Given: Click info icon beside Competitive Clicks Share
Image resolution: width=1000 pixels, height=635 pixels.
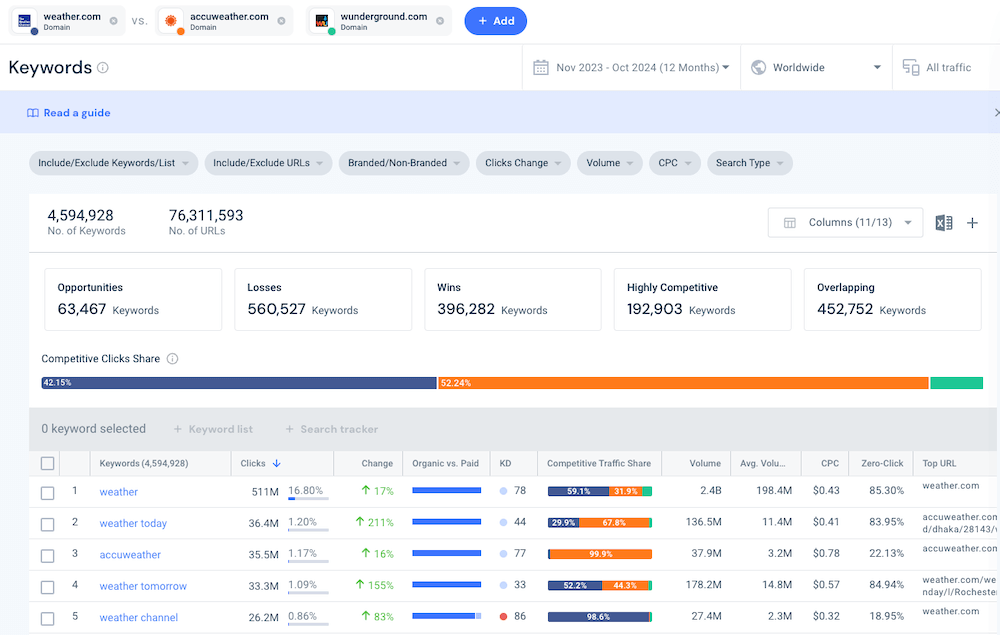Looking at the screenshot, I should point(172,359).
